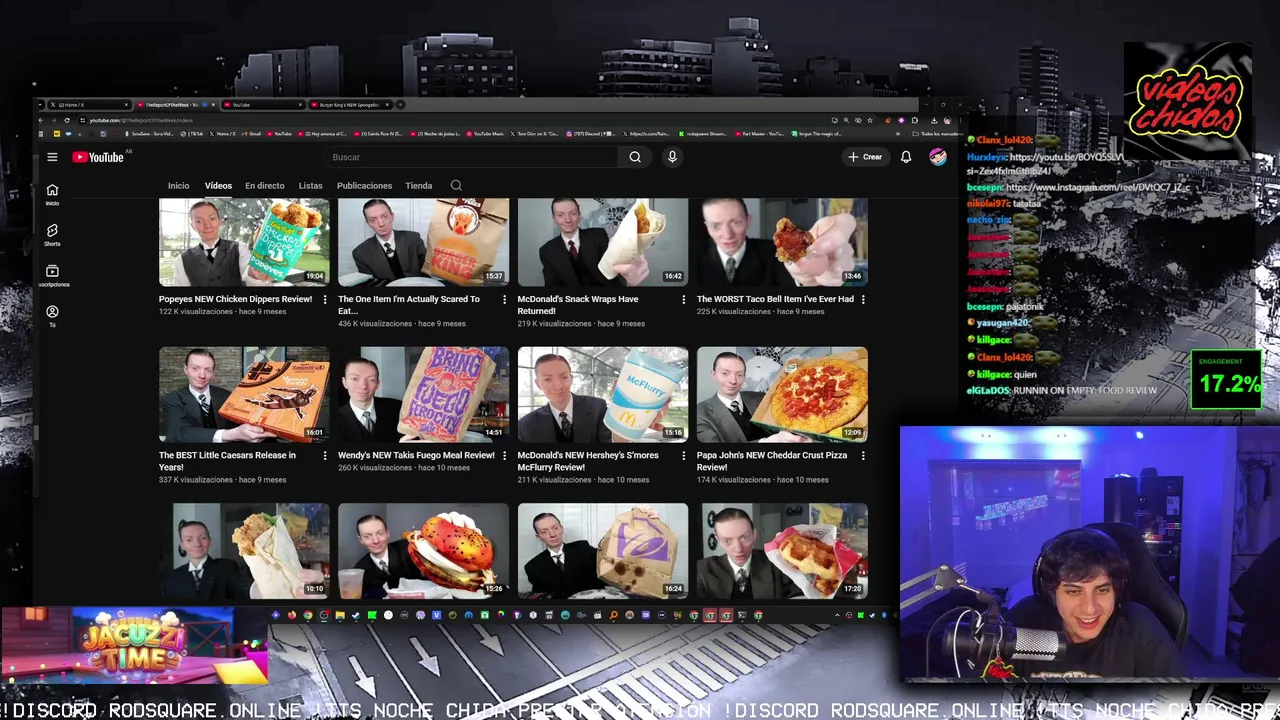Click the Crear button
Image resolution: width=1280 pixels, height=720 pixels.
pyautogui.click(x=866, y=157)
